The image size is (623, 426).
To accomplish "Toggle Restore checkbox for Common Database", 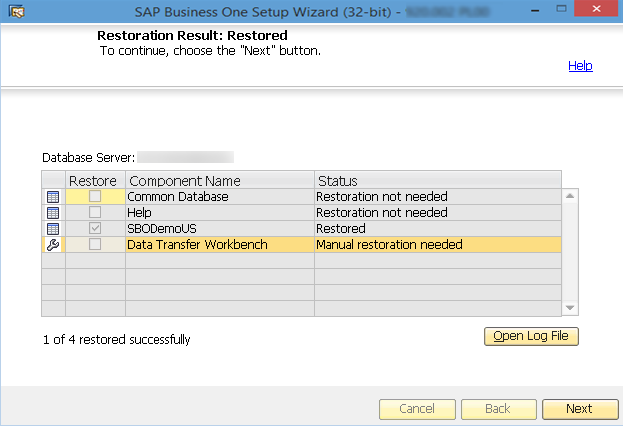I will [x=95, y=196].
